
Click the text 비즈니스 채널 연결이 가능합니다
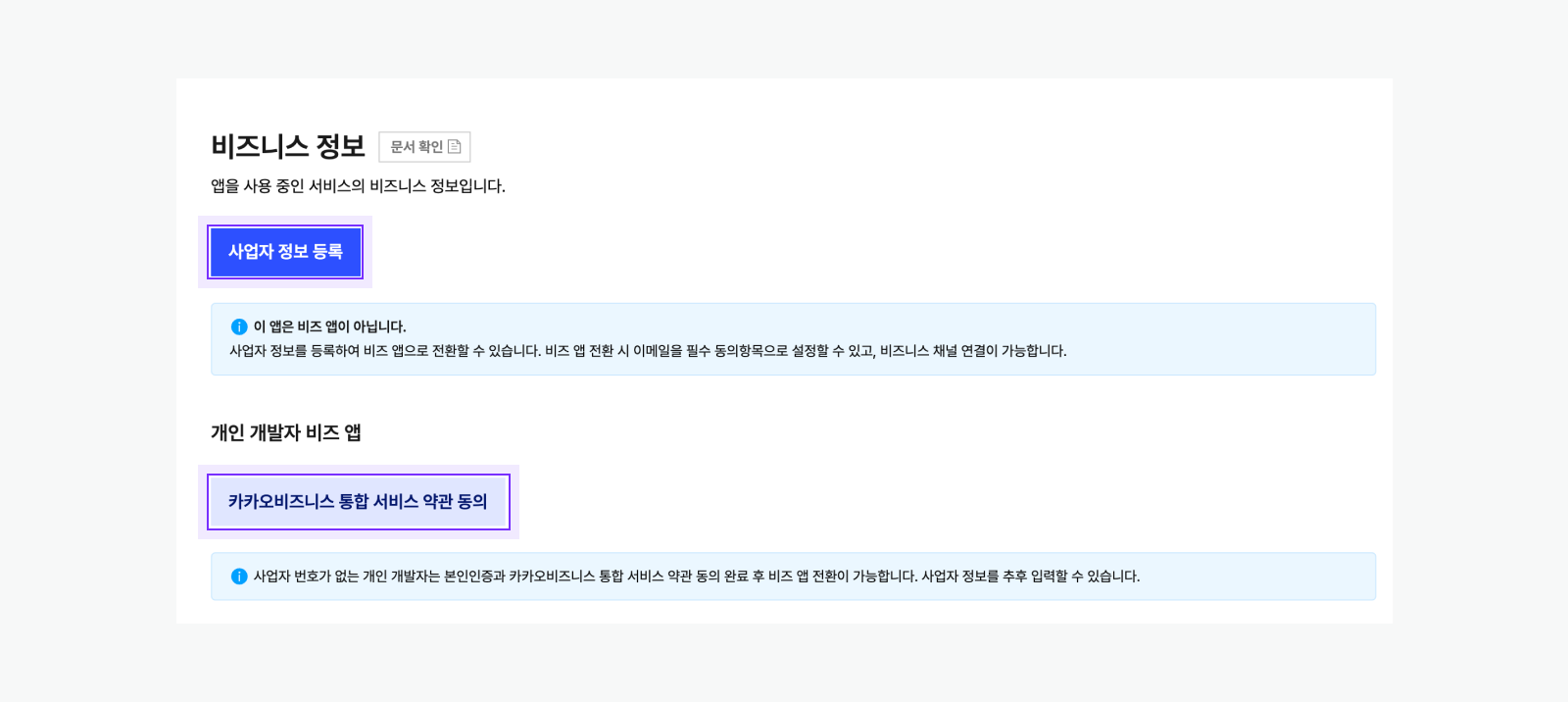pos(972,351)
